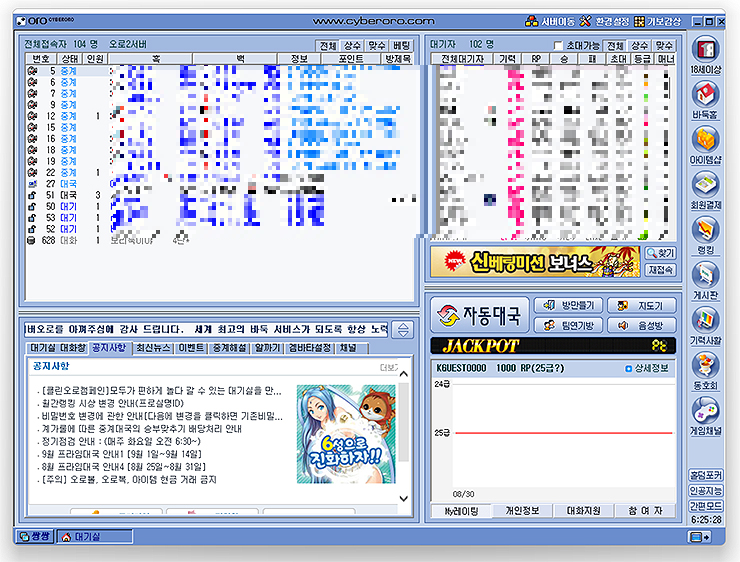Image resolution: width=740 pixels, height=562 pixels.
Task: Switch to the My레이팅 tab
Action: pos(461,511)
